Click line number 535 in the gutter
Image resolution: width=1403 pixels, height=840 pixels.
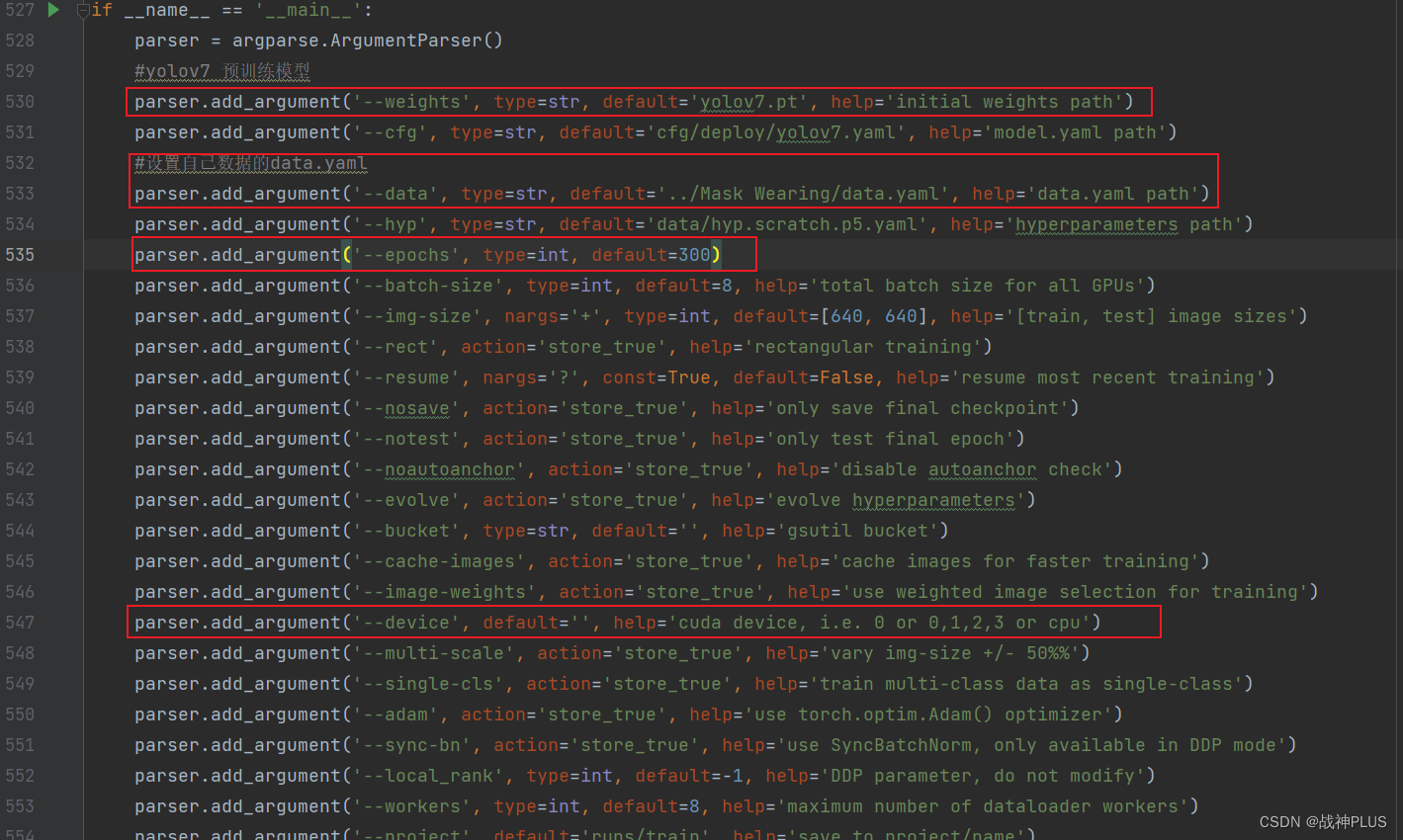(20, 255)
